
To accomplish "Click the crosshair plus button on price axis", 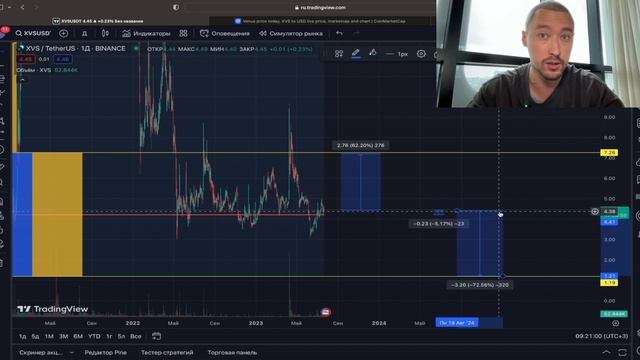I will tap(595, 211).
